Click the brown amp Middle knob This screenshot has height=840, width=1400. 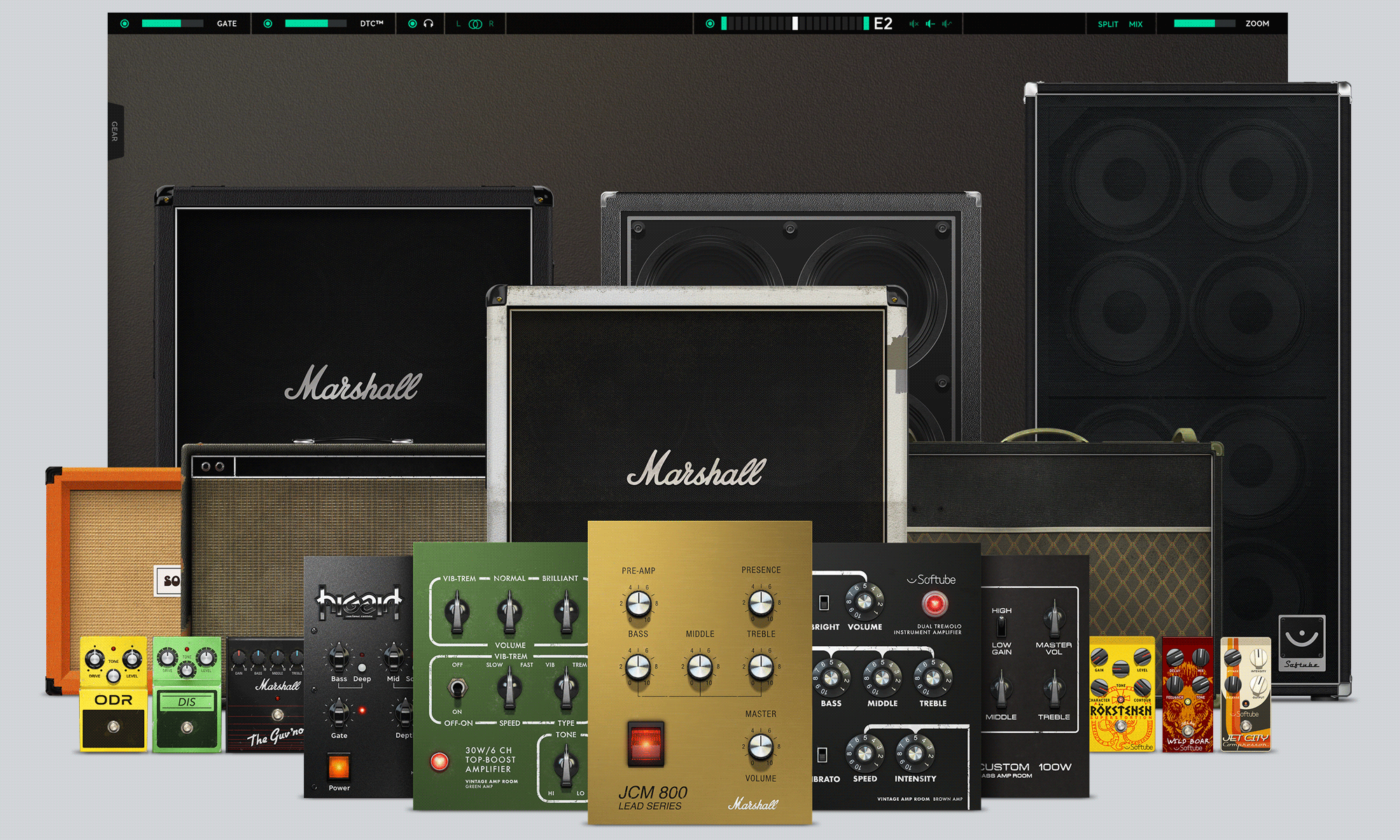tap(882, 678)
